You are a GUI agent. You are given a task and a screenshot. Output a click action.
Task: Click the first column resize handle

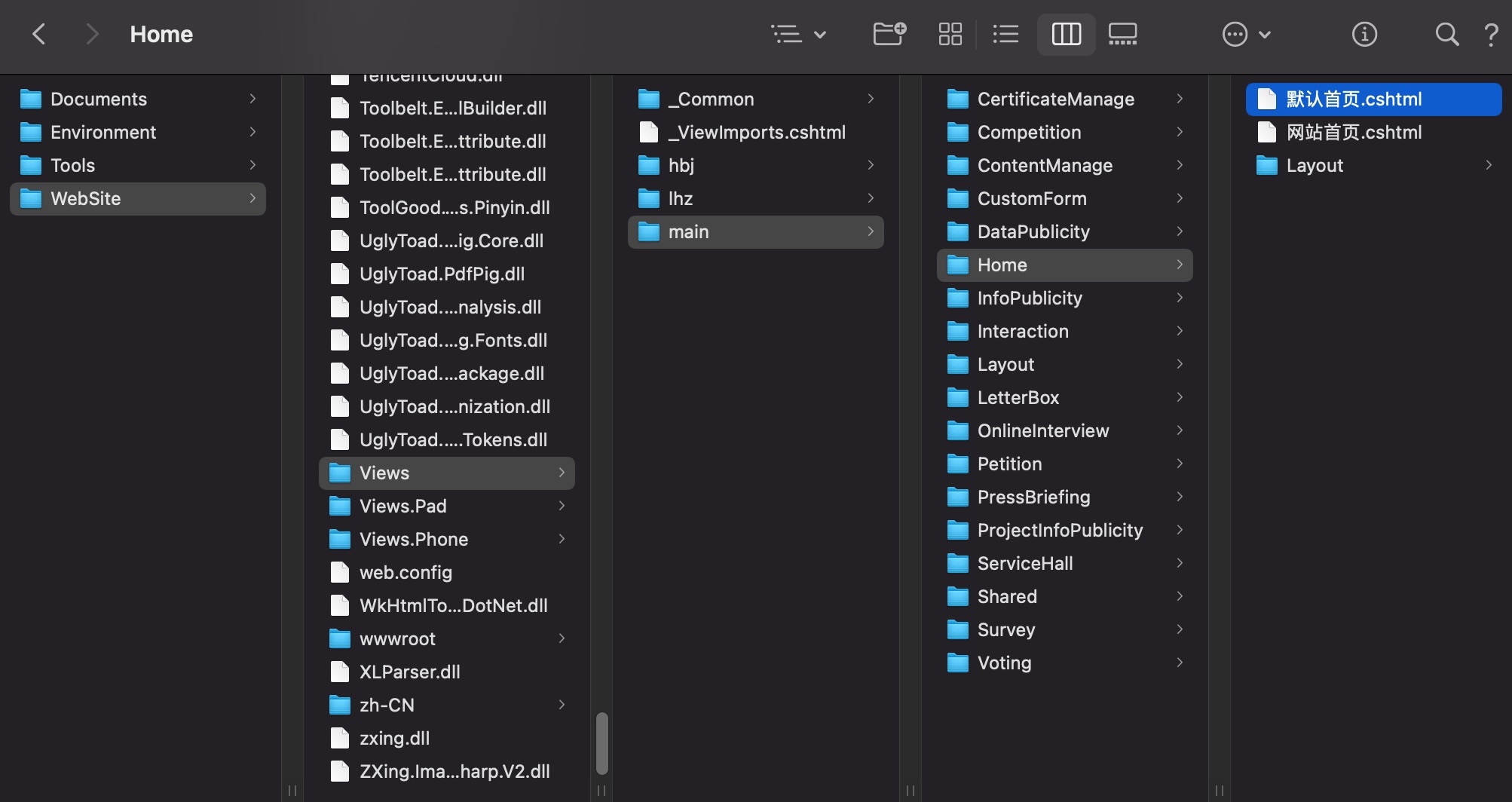292,790
